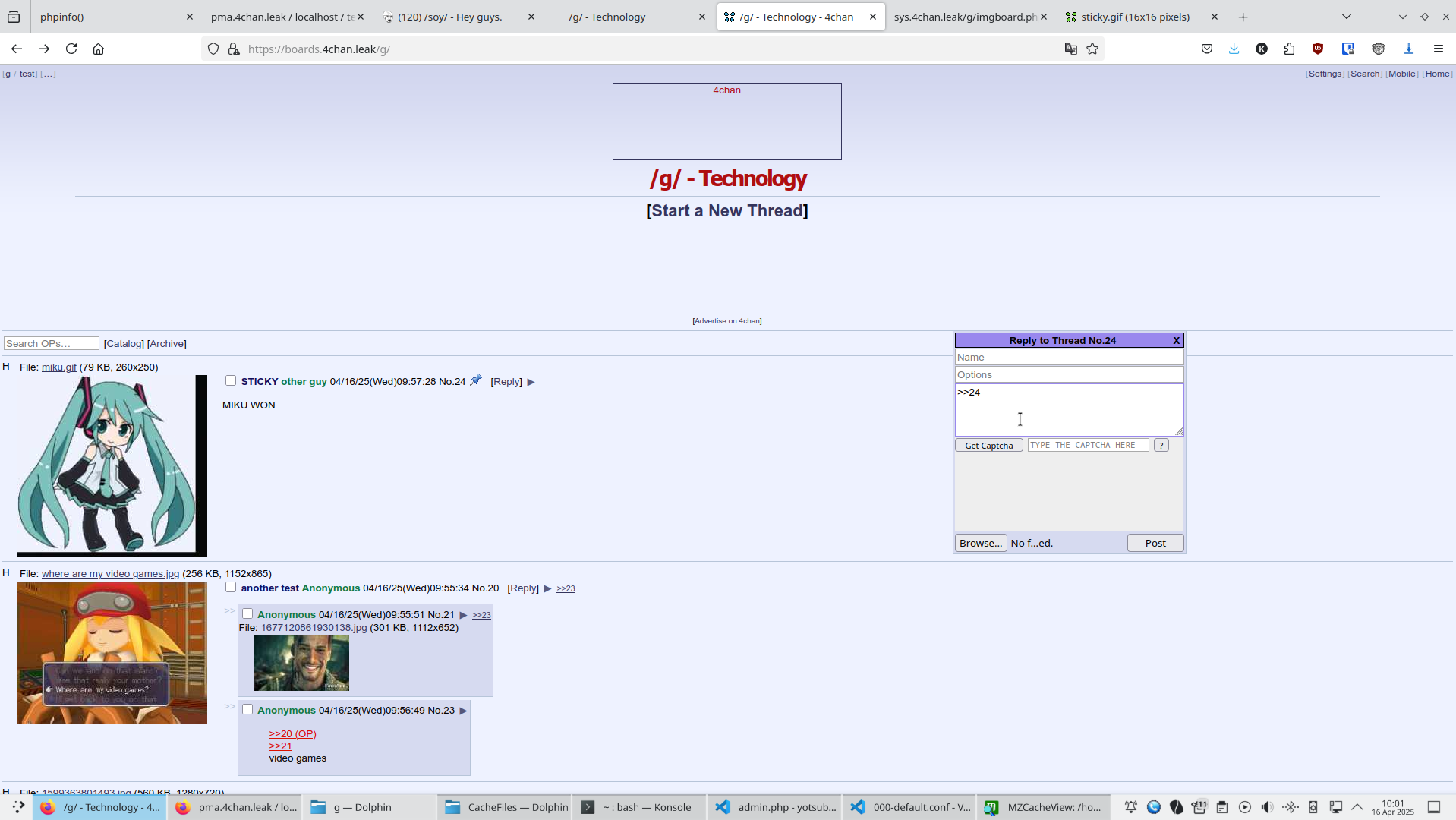Open the volume icon in the system tray
1456x820 pixels.
[x=1267, y=807]
